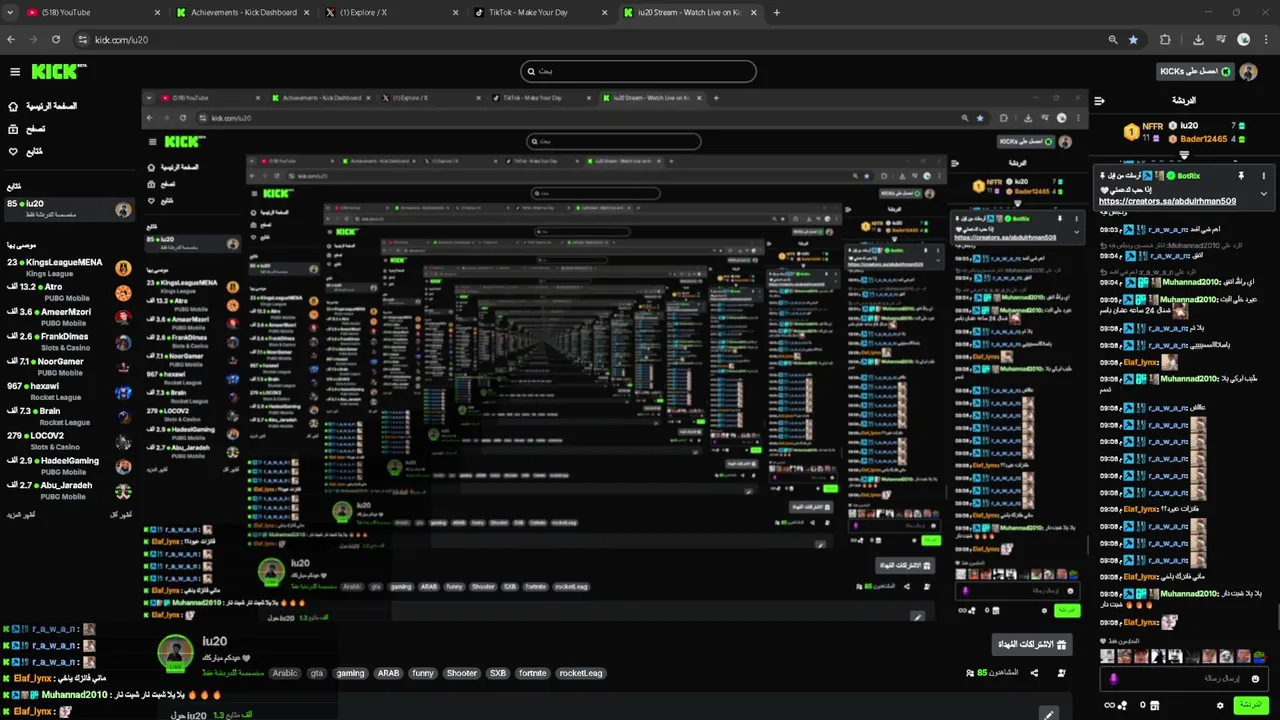This screenshot has height=720, width=1280.
Task: Send the chat message with the green button
Action: tap(1250, 705)
